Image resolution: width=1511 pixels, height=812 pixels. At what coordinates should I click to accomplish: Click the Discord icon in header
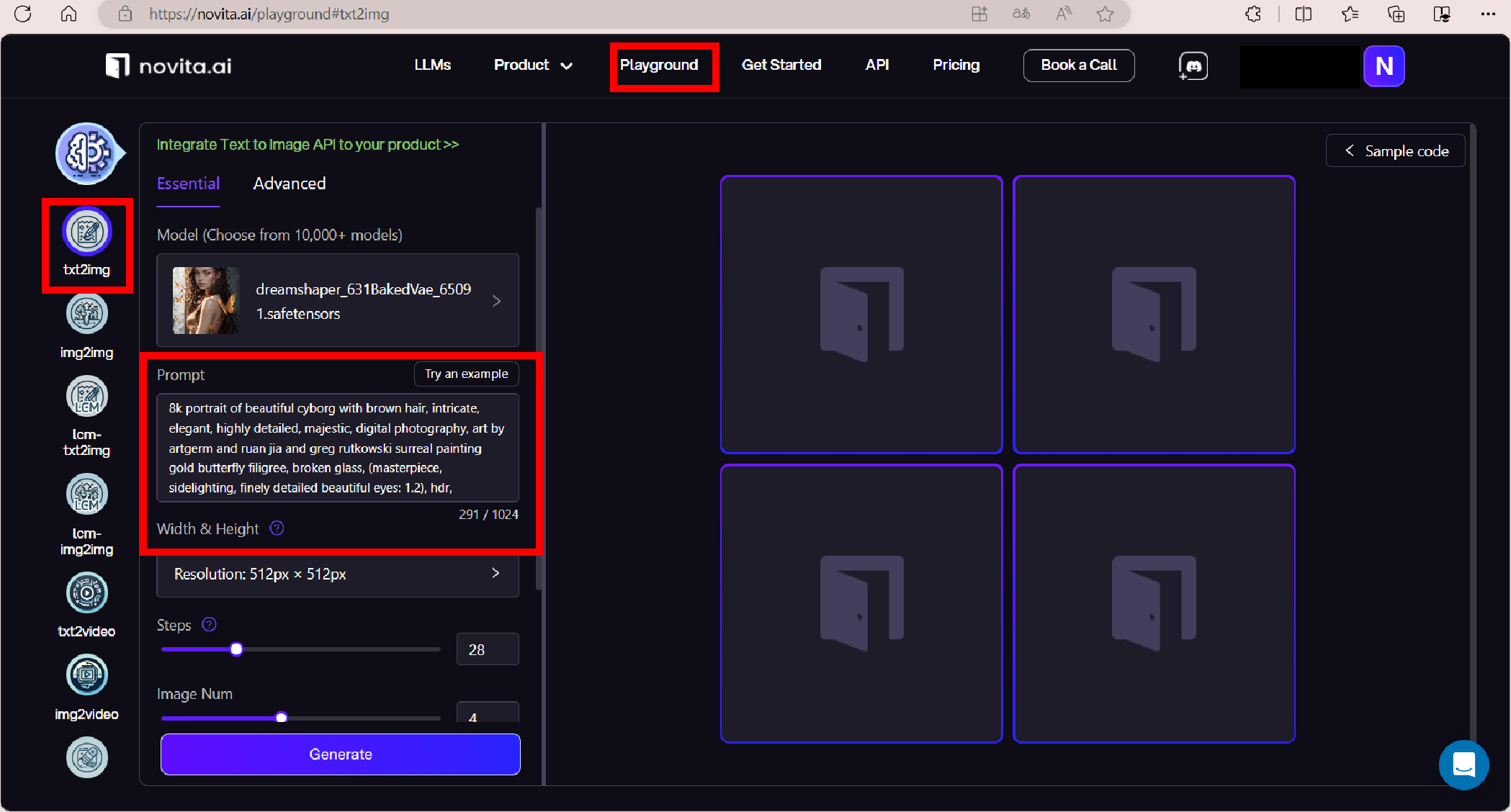coord(1193,66)
